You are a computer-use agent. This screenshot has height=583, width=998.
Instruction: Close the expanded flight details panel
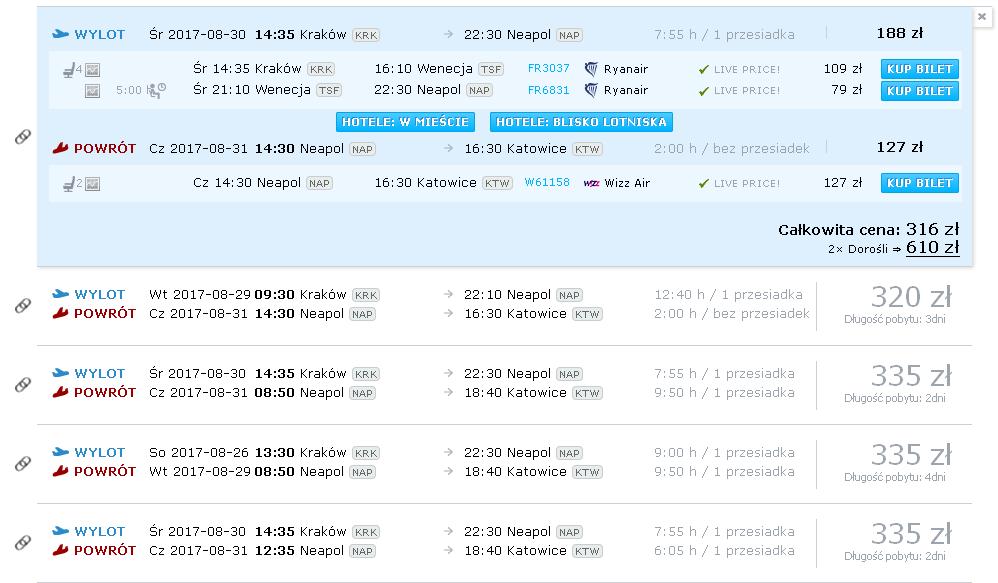point(981,17)
